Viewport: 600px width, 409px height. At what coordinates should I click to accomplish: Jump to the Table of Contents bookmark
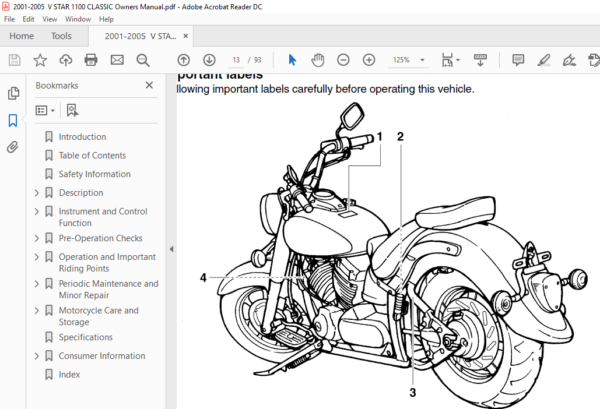(92, 155)
